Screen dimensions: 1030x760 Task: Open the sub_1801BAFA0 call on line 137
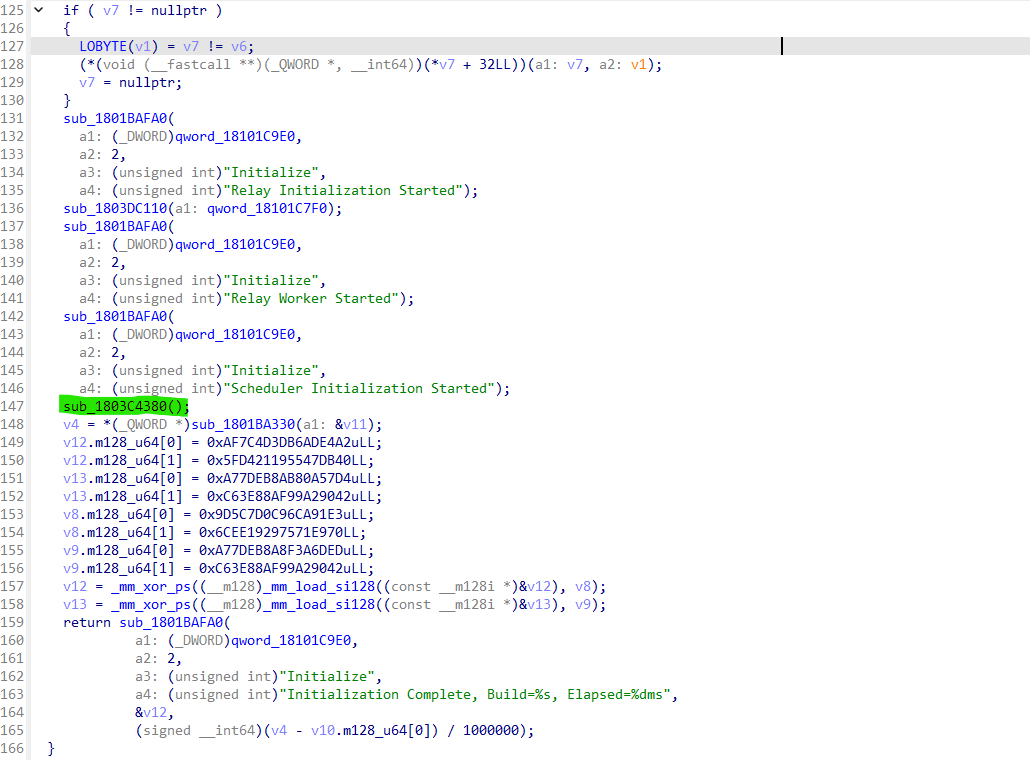point(116,227)
